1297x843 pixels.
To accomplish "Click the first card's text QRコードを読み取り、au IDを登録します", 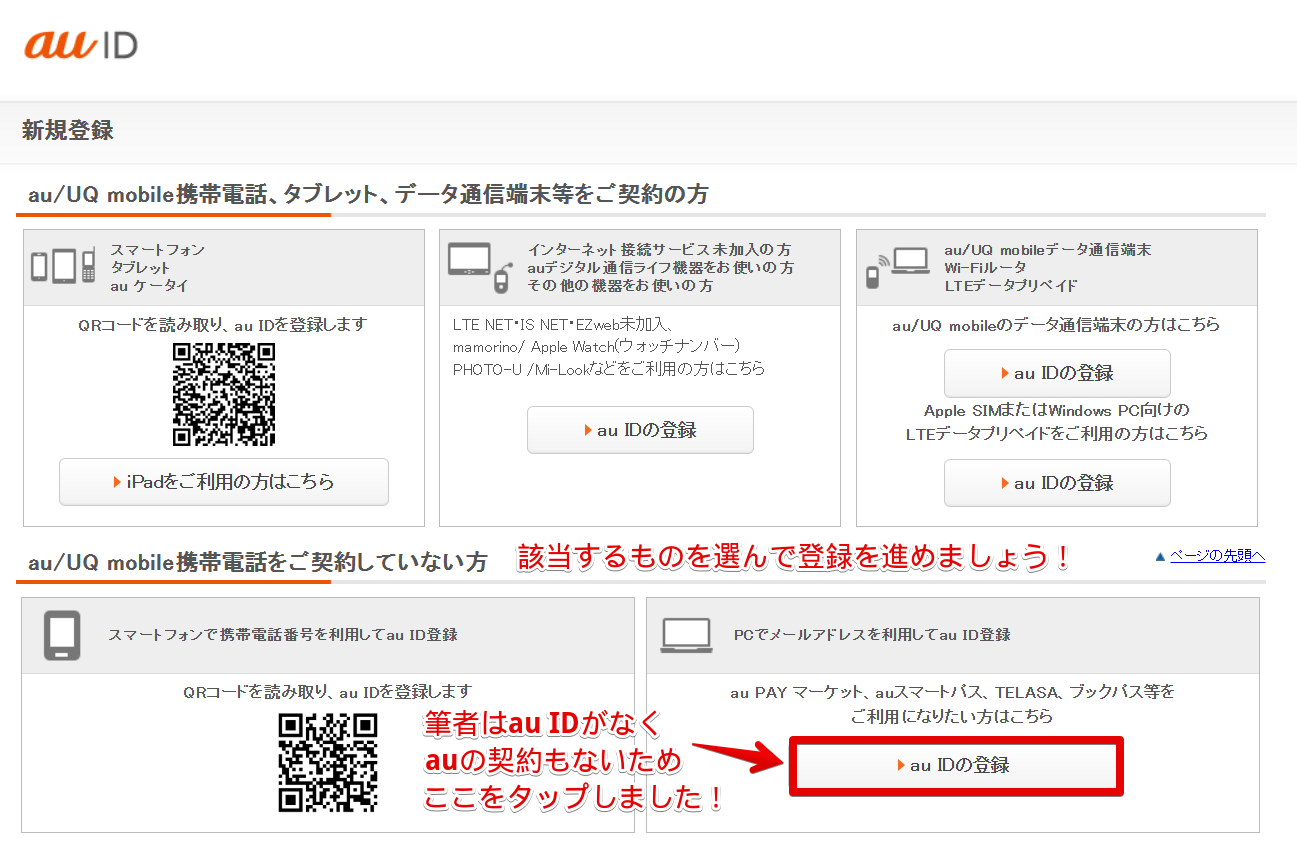I will click(x=223, y=325).
